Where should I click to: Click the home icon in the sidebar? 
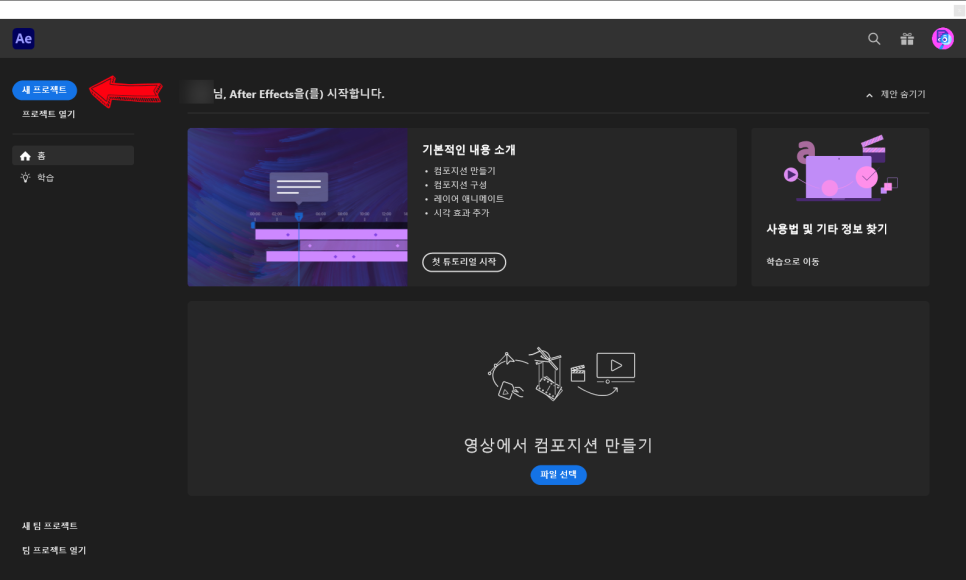coord(26,156)
